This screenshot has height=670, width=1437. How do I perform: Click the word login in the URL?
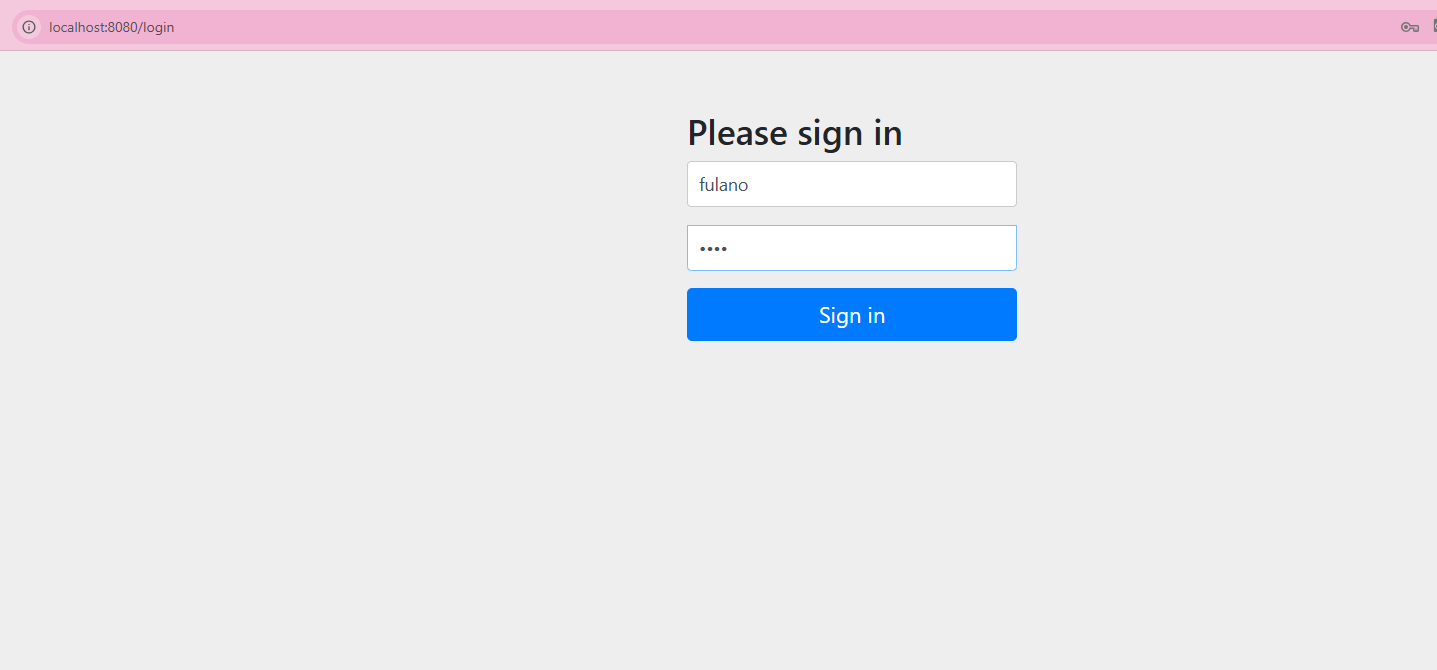tap(158, 27)
